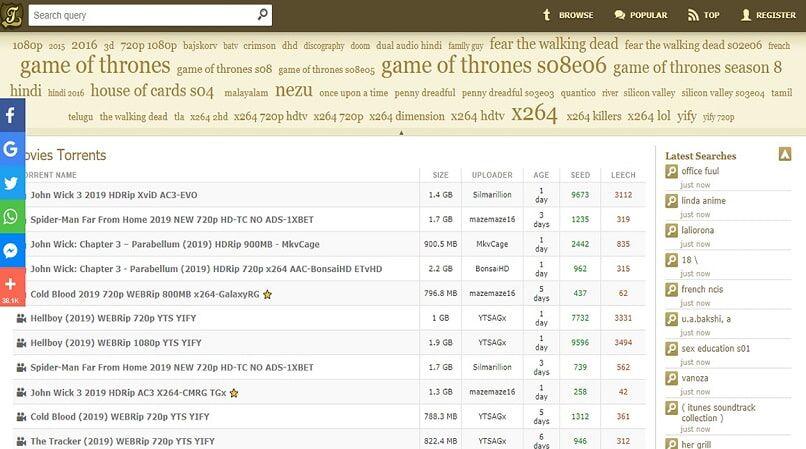Open John Wick Chapter 3 MkvCage torrent
806x449 pixels.
click(175, 244)
